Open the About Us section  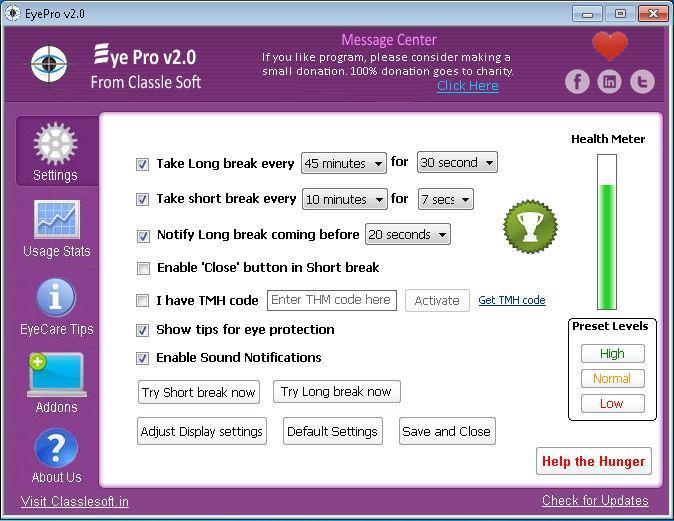(x=56, y=456)
